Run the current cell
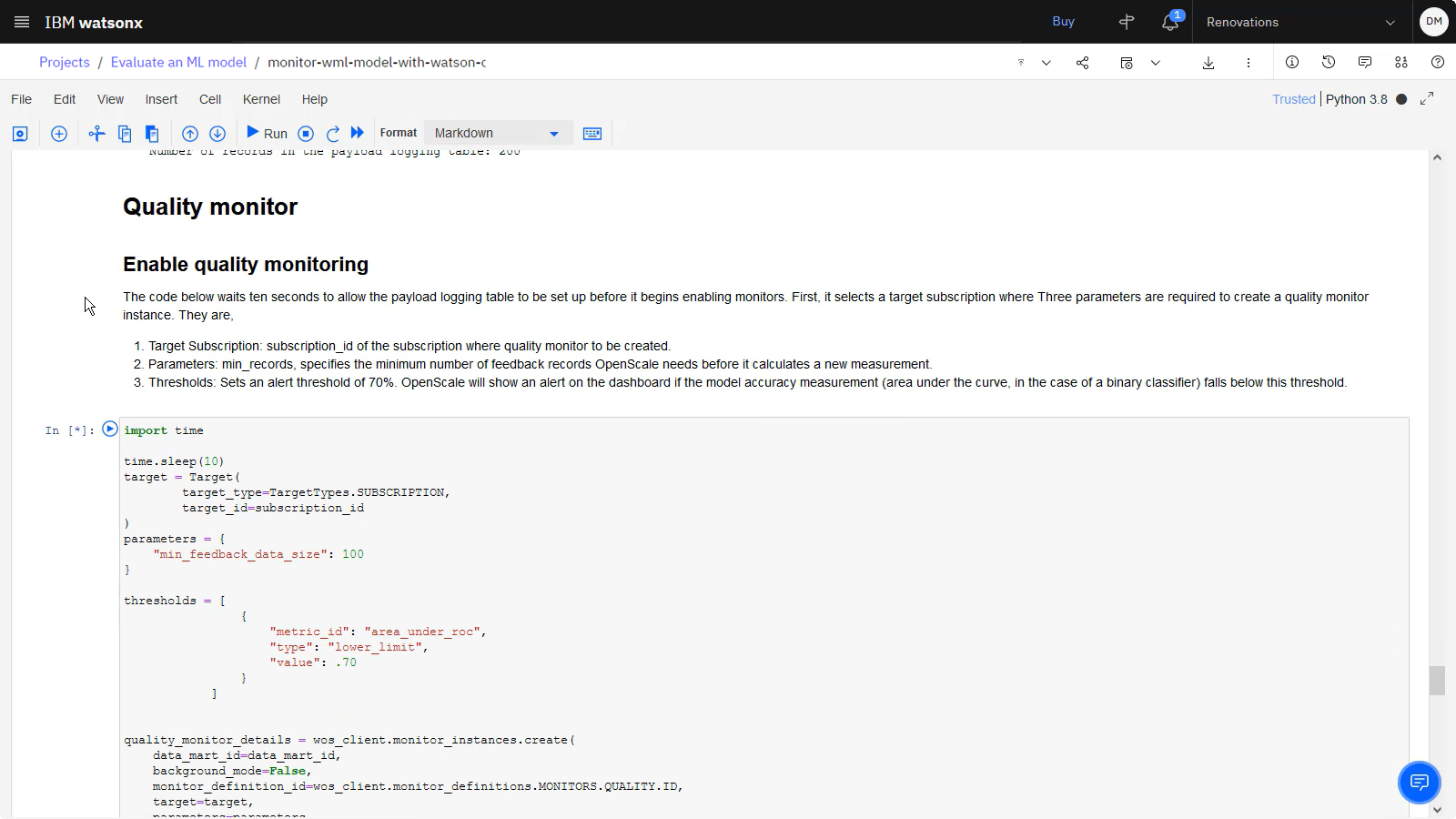This screenshot has width=1456, height=819. (267, 133)
